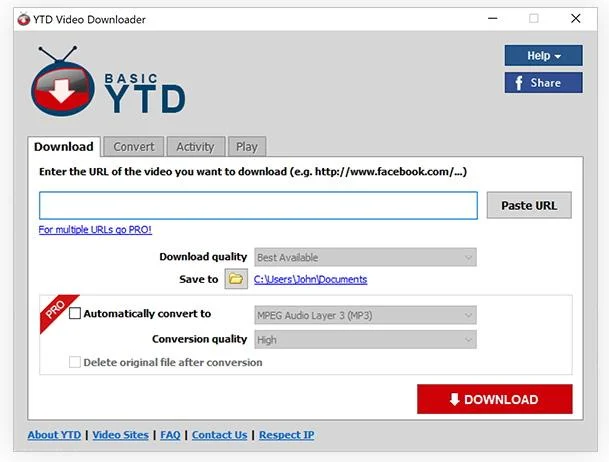The image size is (609, 462).
Task: Click the Download quality label
Action: 203,257
